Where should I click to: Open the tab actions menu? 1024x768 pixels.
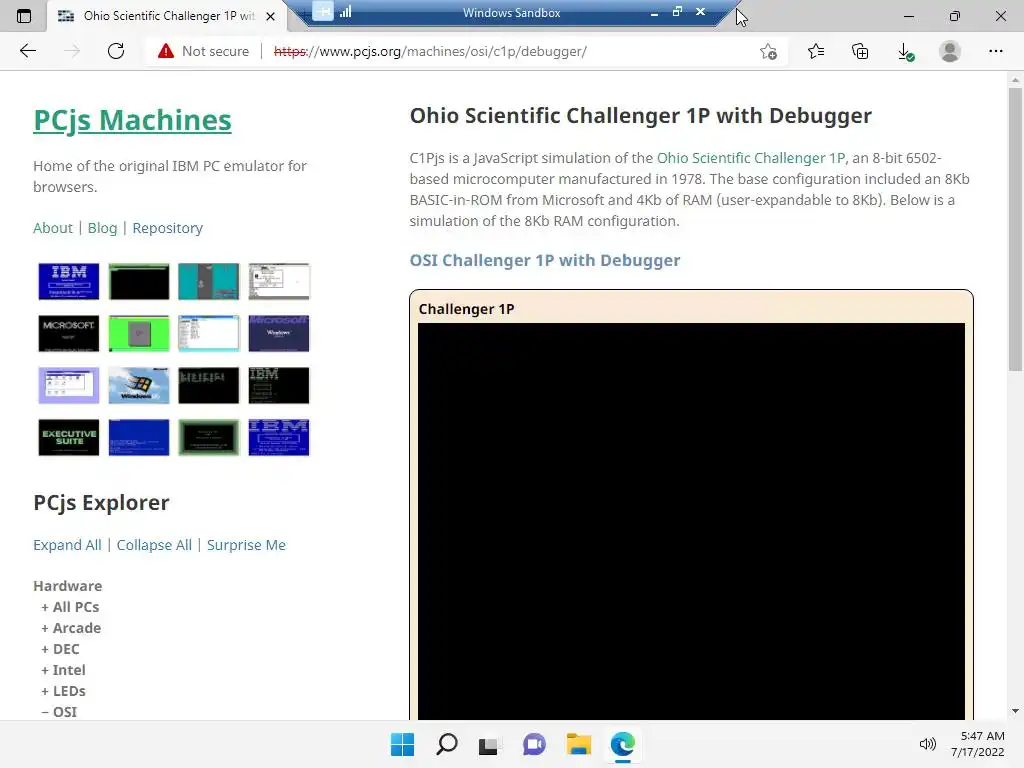pos(24,16)
